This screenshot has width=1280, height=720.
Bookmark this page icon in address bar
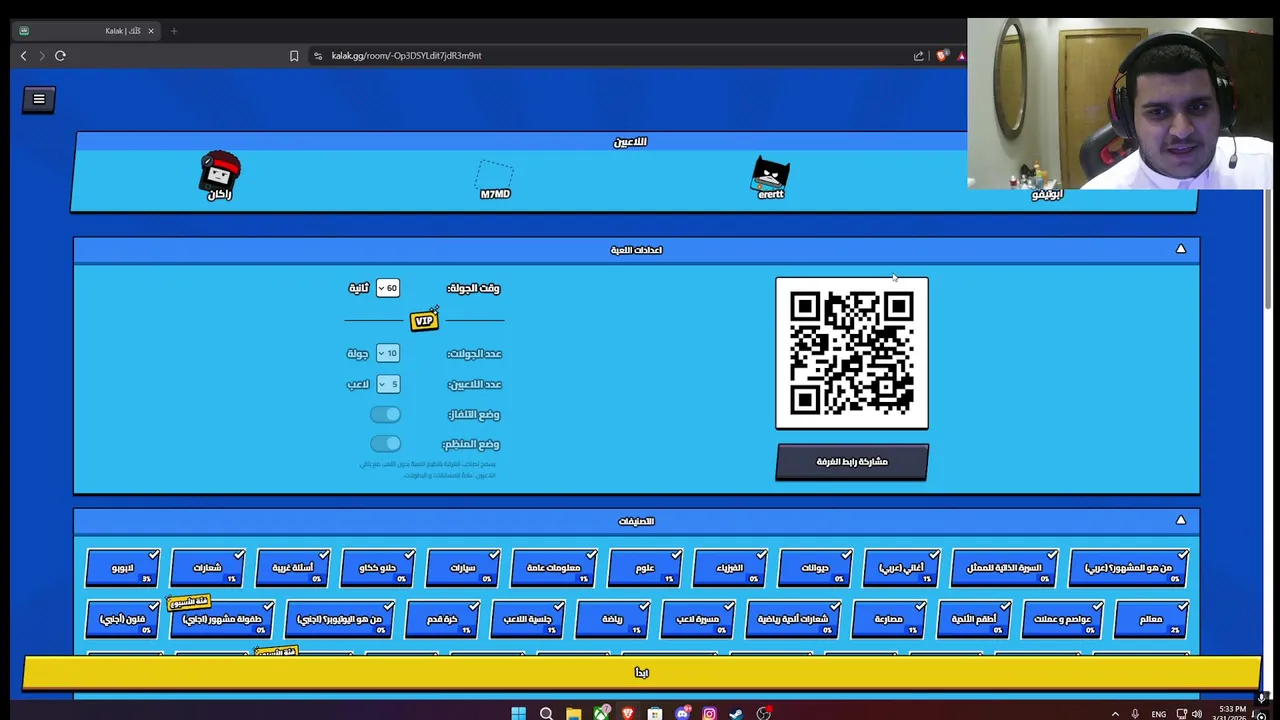point(294,56)
